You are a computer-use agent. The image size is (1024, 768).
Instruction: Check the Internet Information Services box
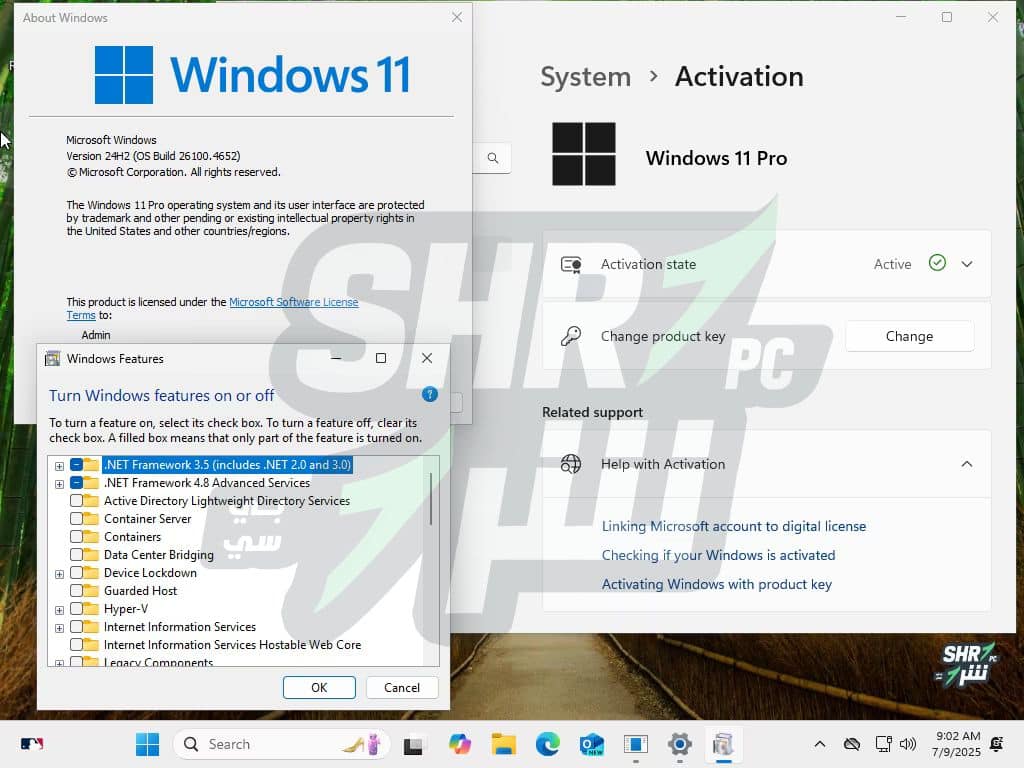coord(76,627)
